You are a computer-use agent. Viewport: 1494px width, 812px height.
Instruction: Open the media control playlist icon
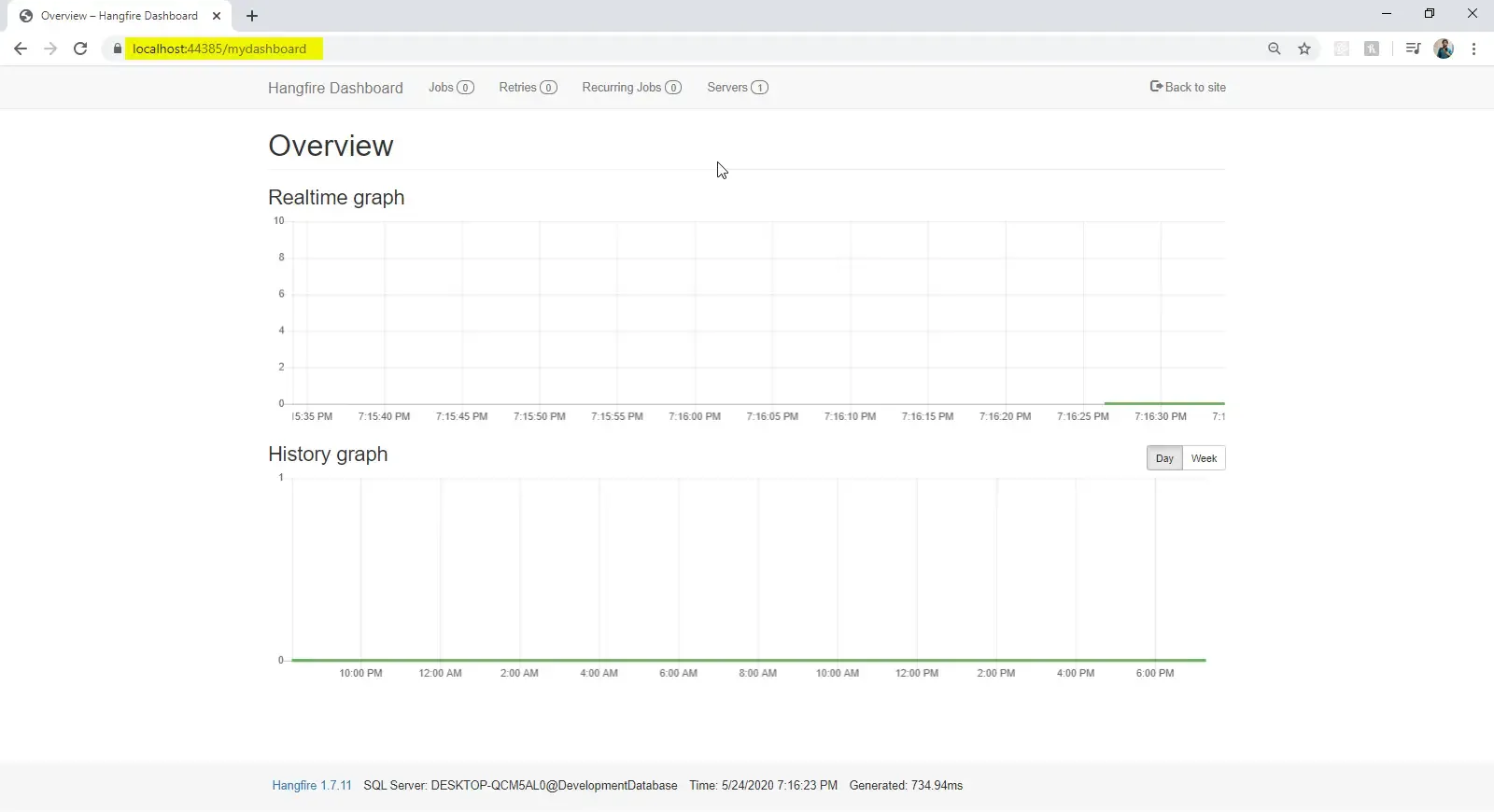1413,49
